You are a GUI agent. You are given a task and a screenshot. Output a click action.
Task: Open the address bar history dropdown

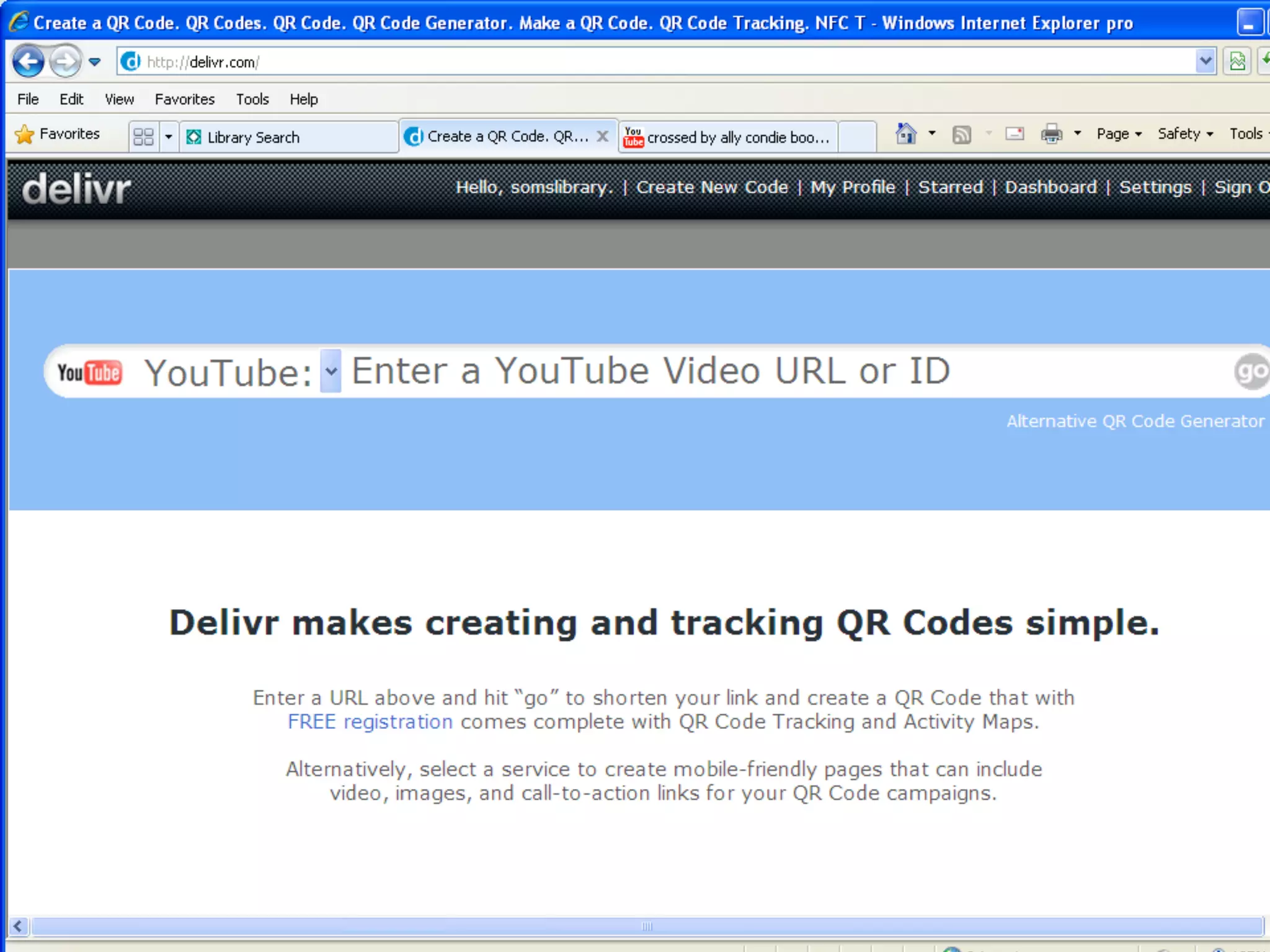(1205, 61)
